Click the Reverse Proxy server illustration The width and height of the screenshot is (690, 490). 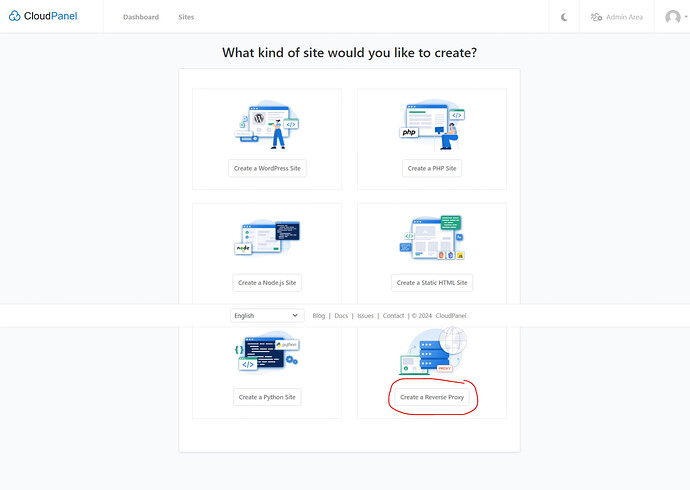pyautogui.click(x=432, y=351)
